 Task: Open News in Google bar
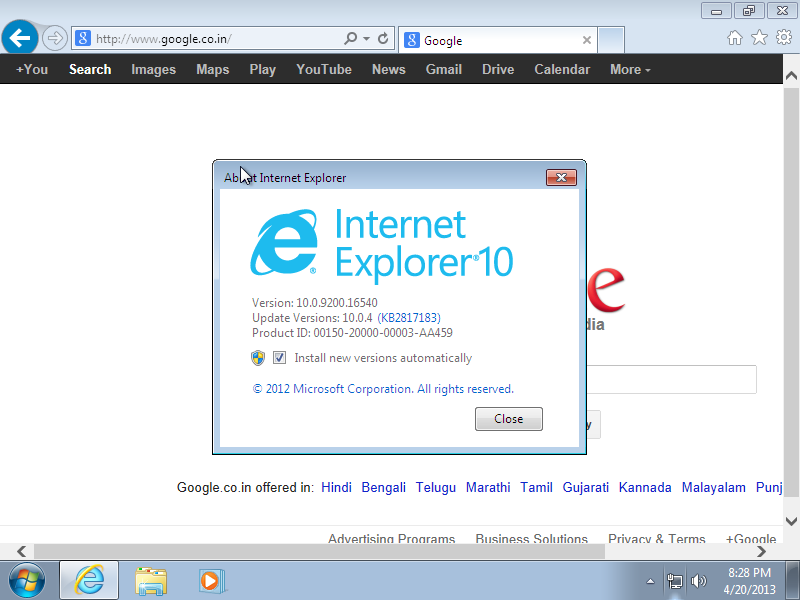pyautogui.click(x=388, y=69)
